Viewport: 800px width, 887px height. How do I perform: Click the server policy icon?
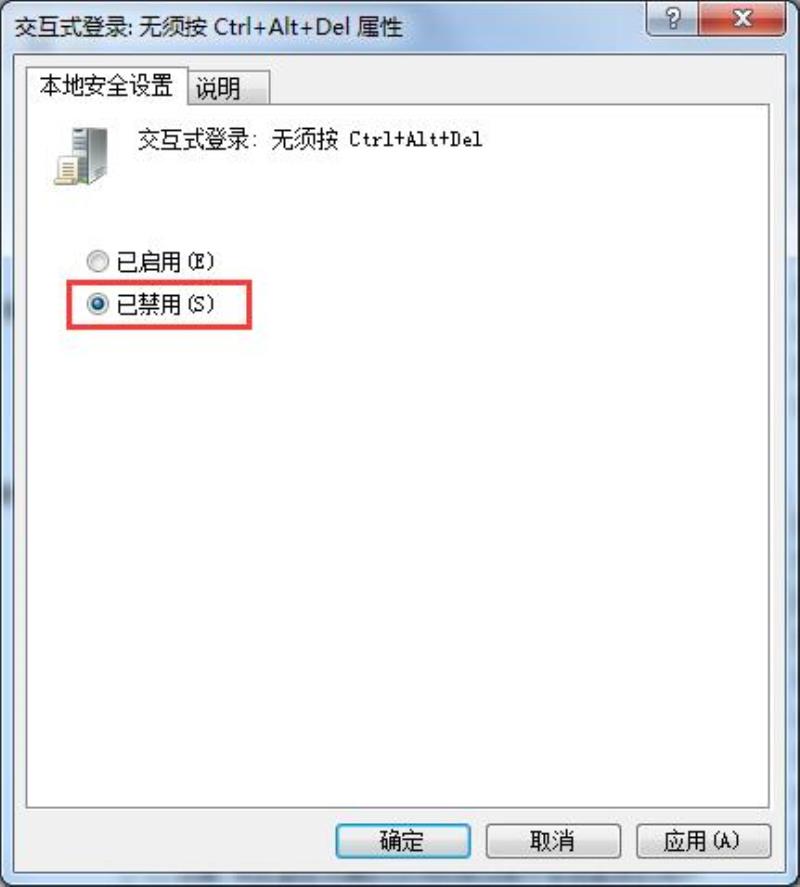click(x=81, y=156)
